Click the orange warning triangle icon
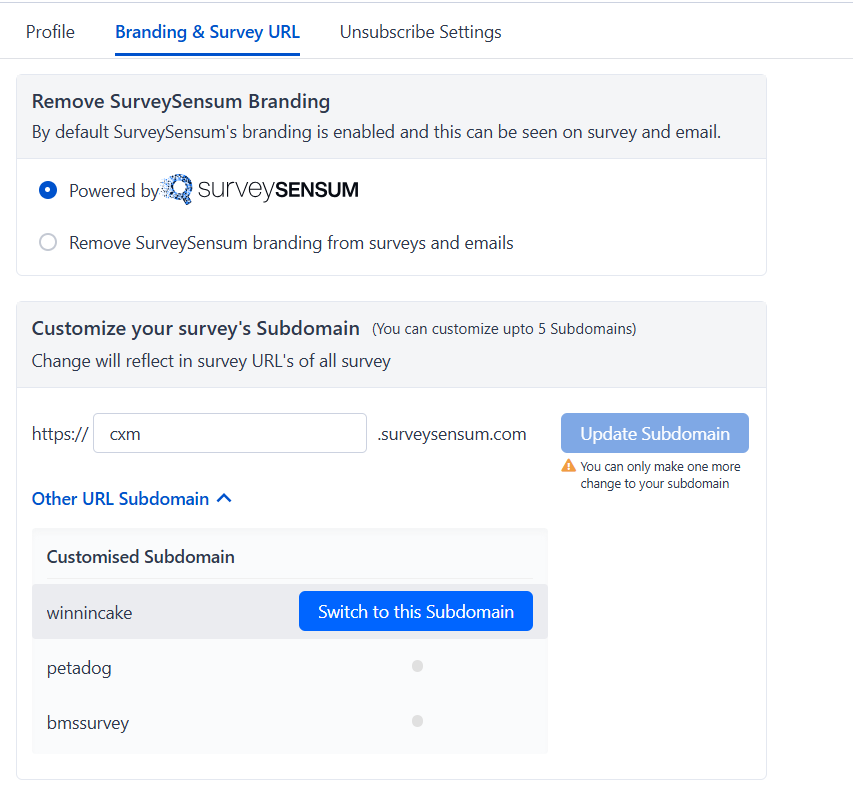The image size is (853, 804). pos(569,466)
